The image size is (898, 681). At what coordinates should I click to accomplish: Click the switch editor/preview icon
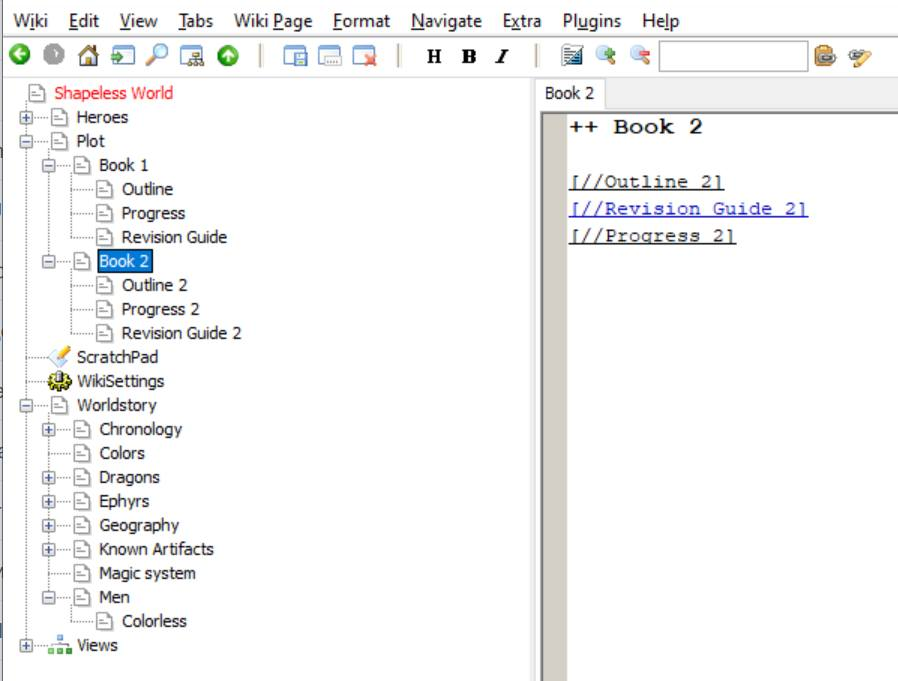pyautogui.click(x=572, y=56)
